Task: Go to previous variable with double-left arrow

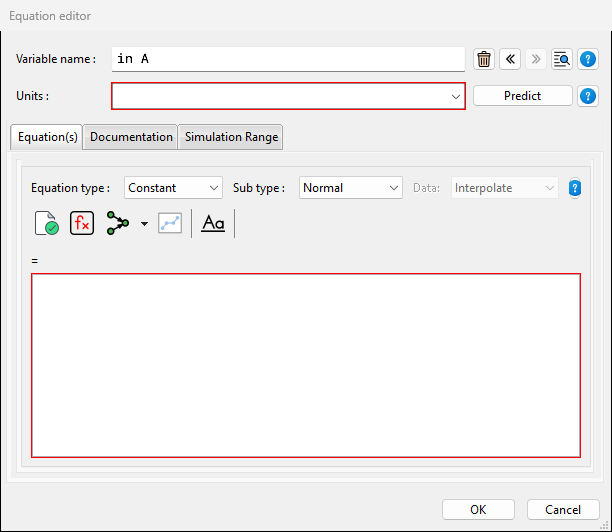Action: pos(510,59)
